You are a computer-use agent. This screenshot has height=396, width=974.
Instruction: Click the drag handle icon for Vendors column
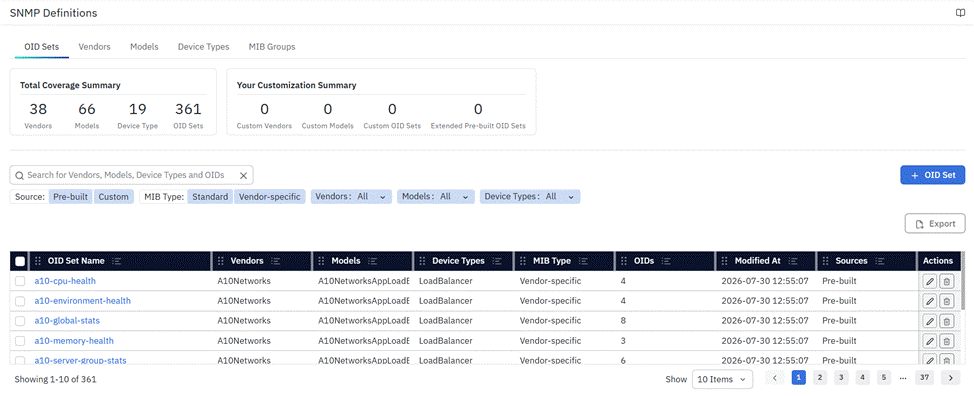click(221, 261)
